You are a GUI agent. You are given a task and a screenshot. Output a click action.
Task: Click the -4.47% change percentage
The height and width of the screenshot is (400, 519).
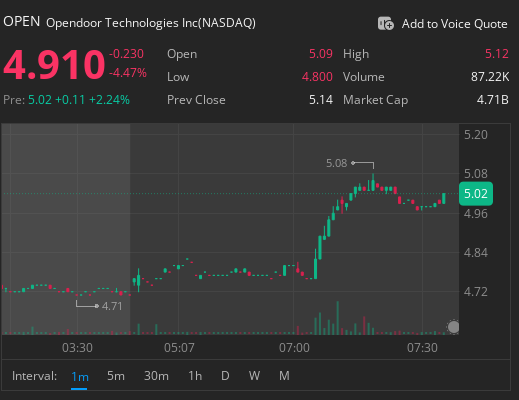128,73
